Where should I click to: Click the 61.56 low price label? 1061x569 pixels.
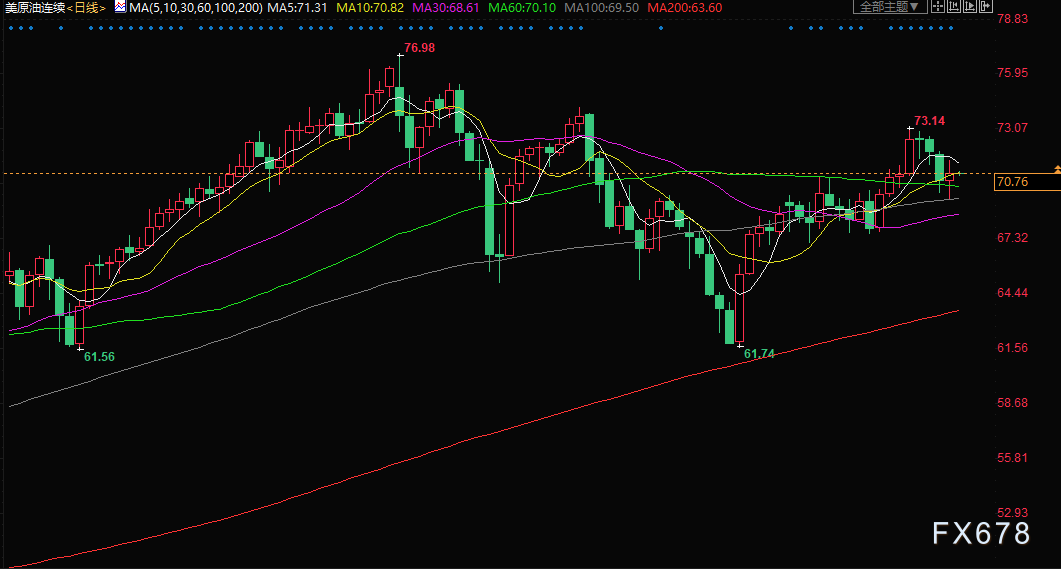click(99, 357)
